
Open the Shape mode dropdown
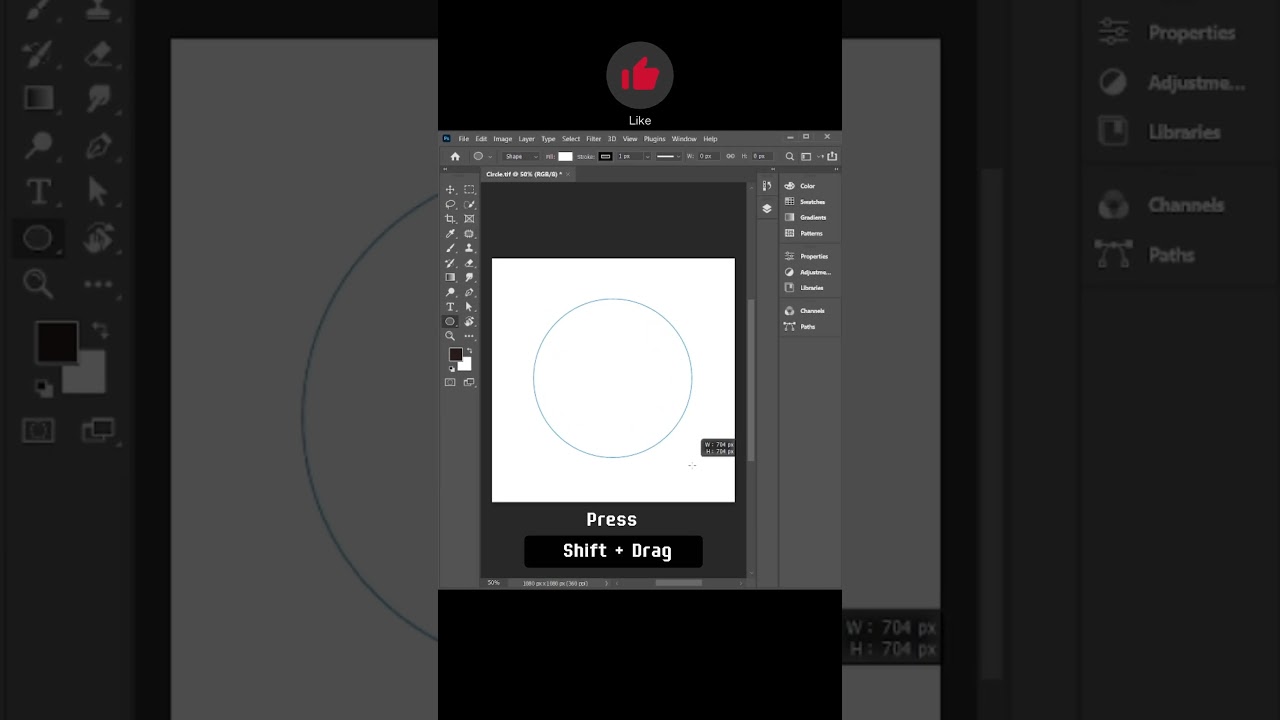point(521,156)
